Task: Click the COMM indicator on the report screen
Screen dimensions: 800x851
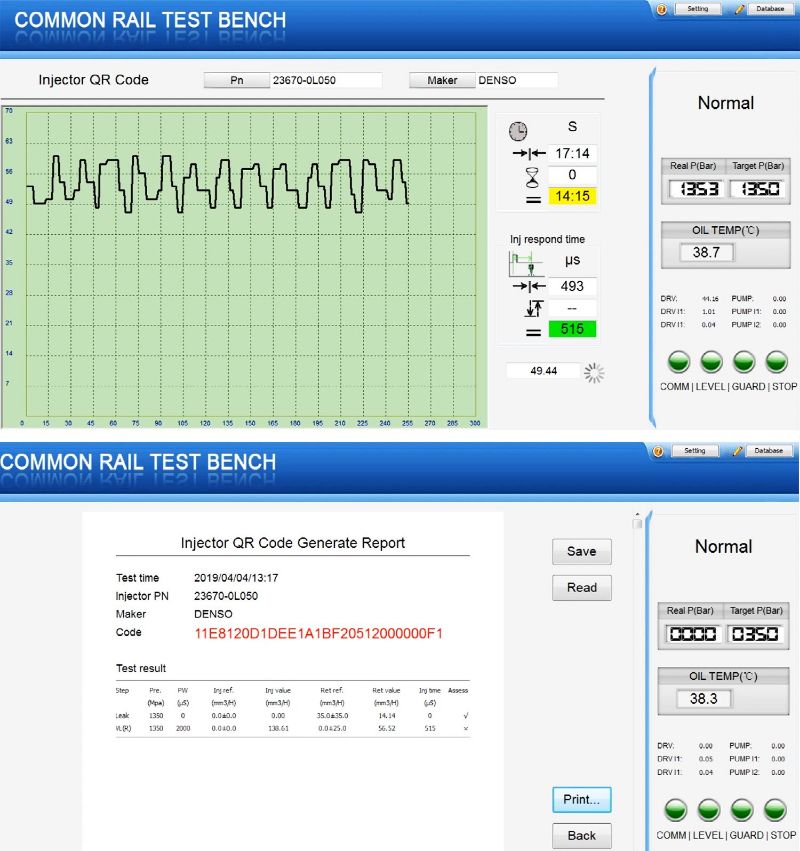Action: pos(676,810)
